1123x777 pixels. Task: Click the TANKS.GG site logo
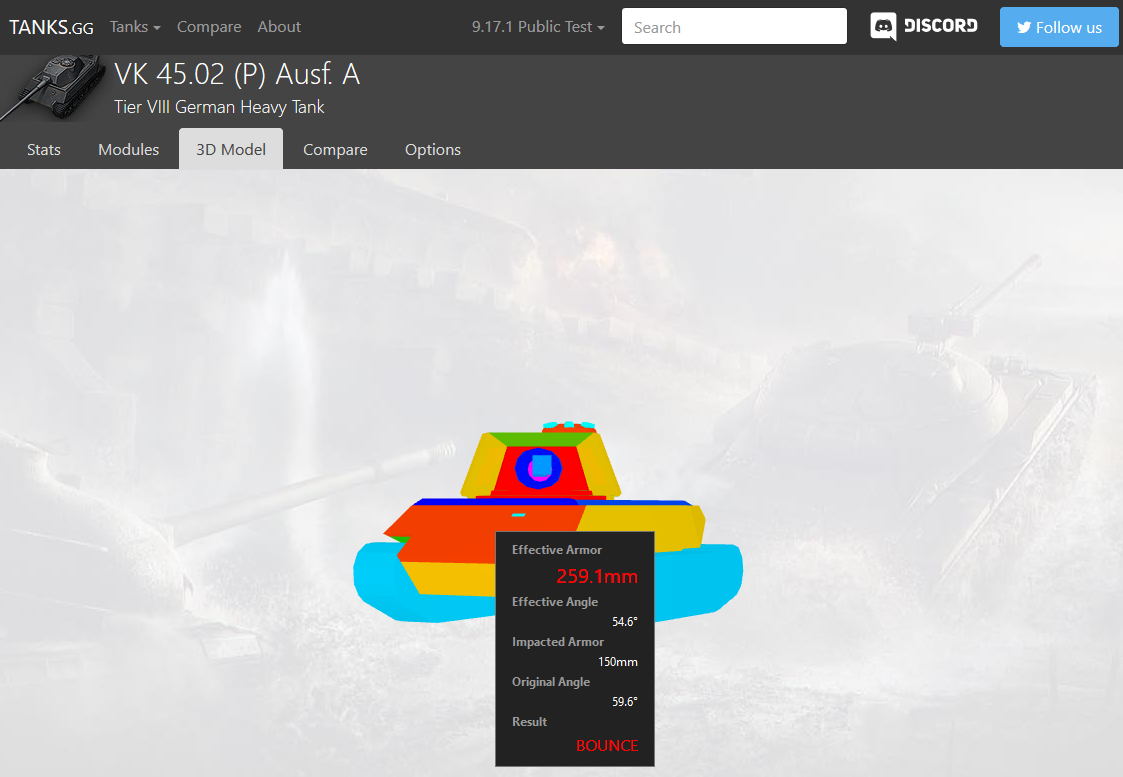(51, 27)
